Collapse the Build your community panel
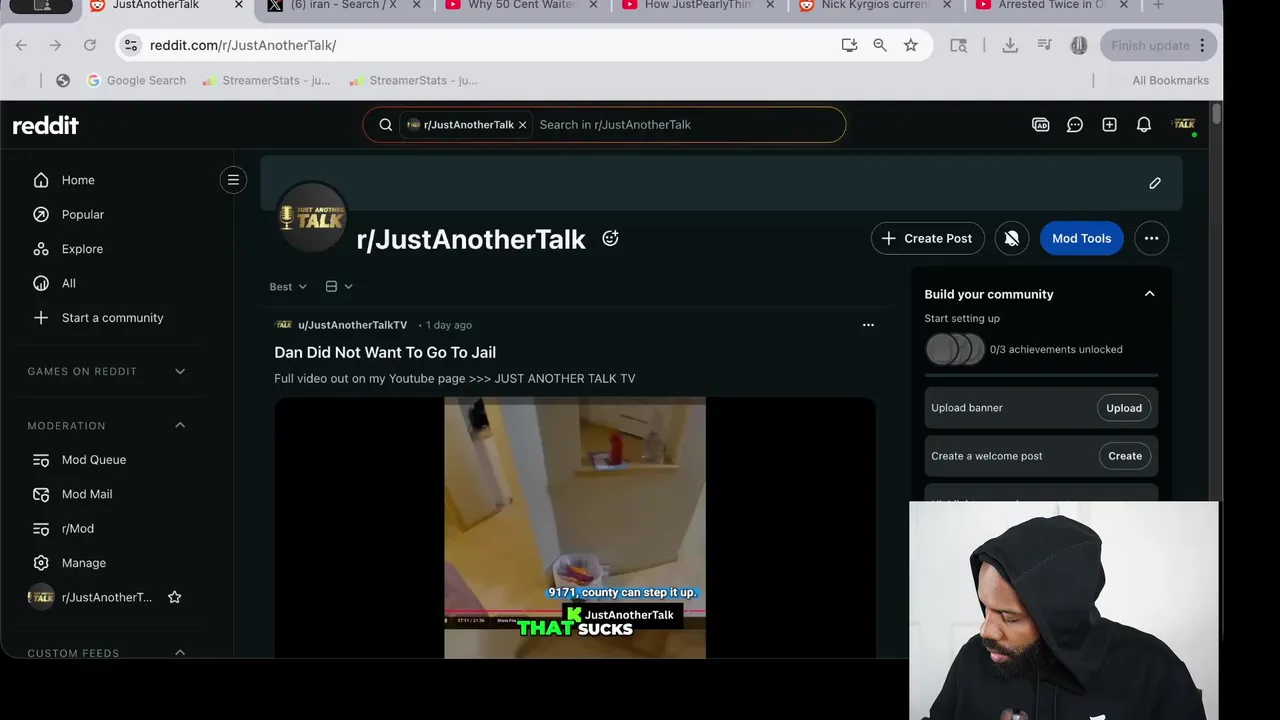The height and width of the screenshot is (720, 1280). 1149,294
